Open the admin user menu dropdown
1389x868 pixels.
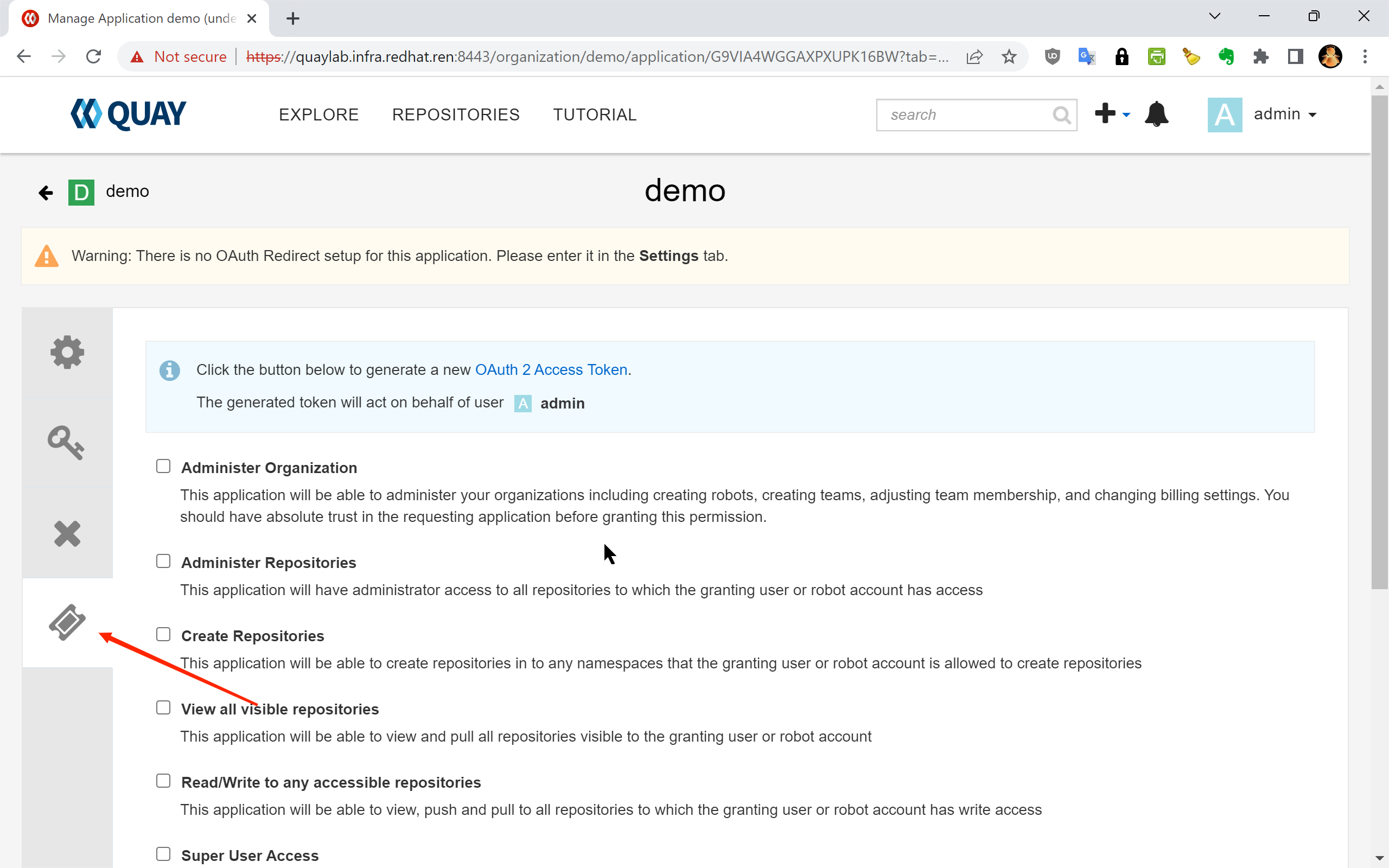point(1284,114)
